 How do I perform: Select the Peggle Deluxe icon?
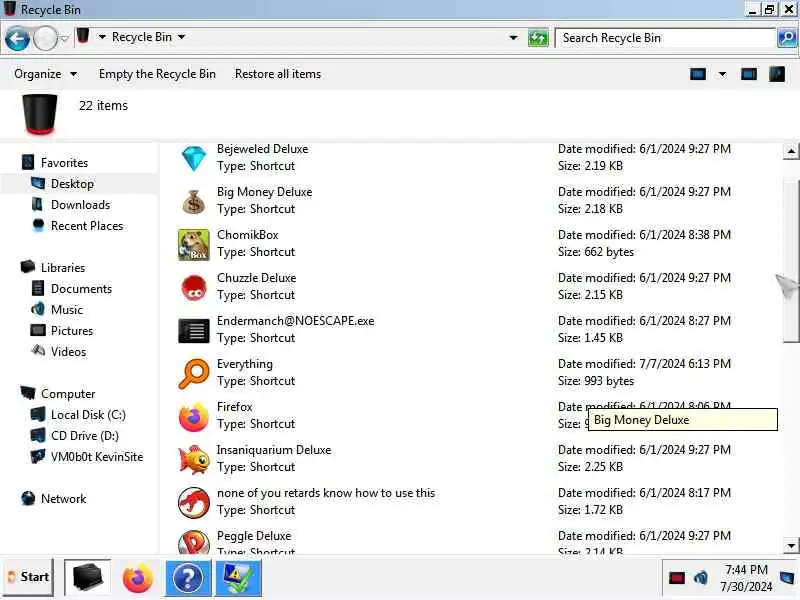point(193,542)
